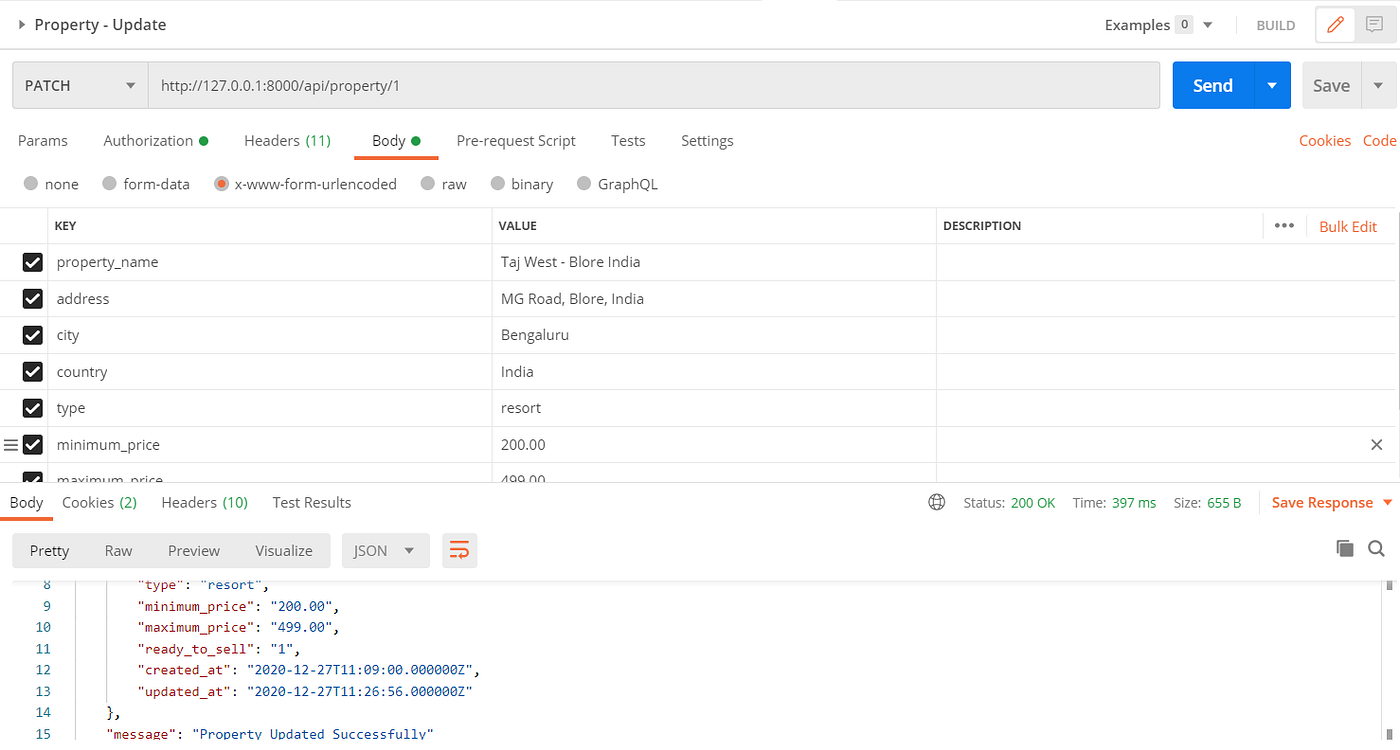1400x750 pixels.
Task: Open the comments icon beside the pencil
Action: click(1375, 25)
